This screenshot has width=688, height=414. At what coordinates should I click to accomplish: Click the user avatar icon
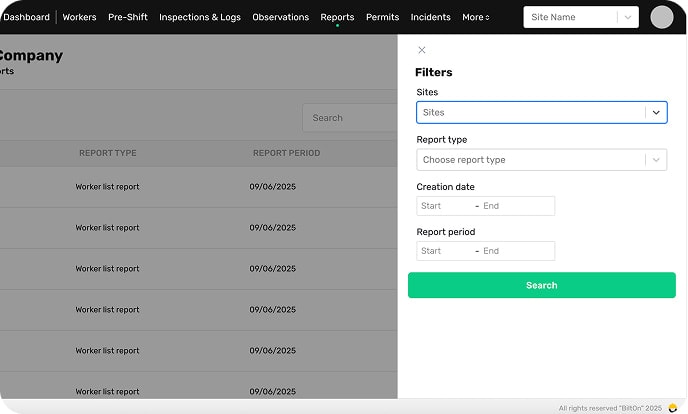(661, 17)
